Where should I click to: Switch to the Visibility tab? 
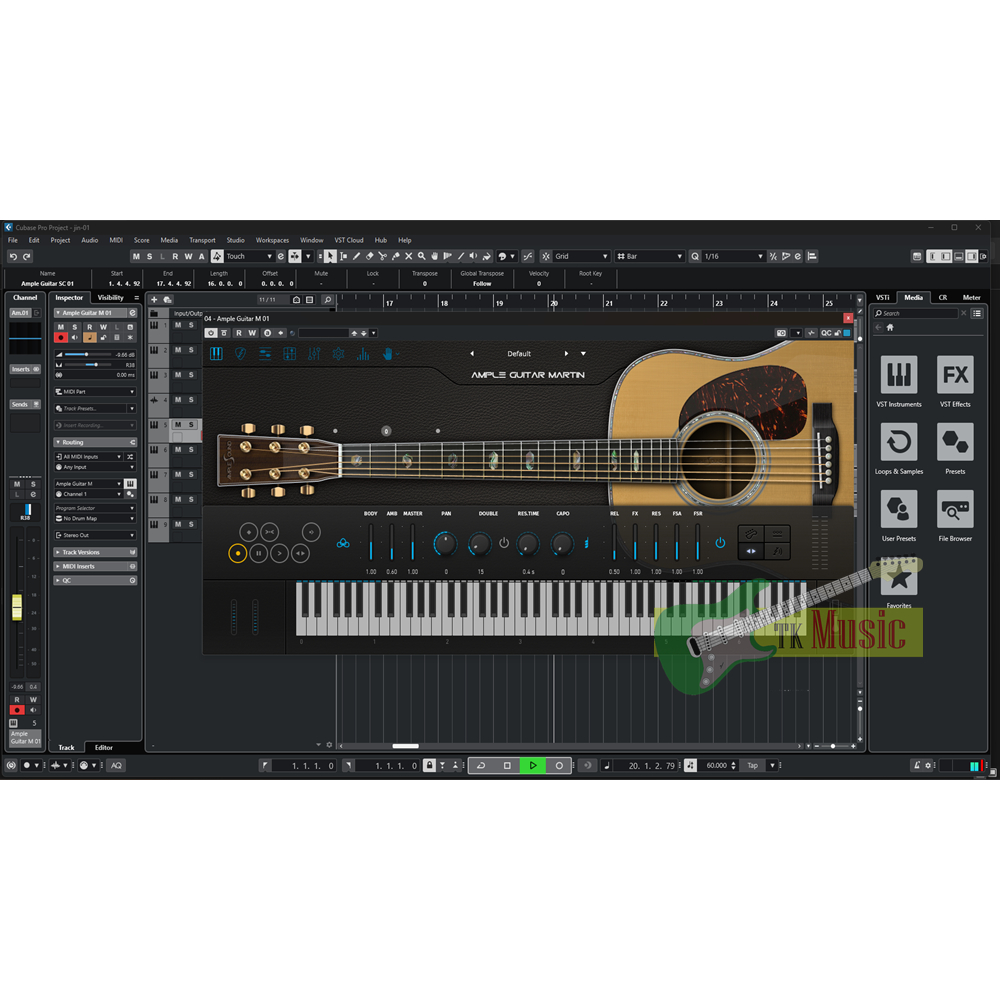click(110, 298)
